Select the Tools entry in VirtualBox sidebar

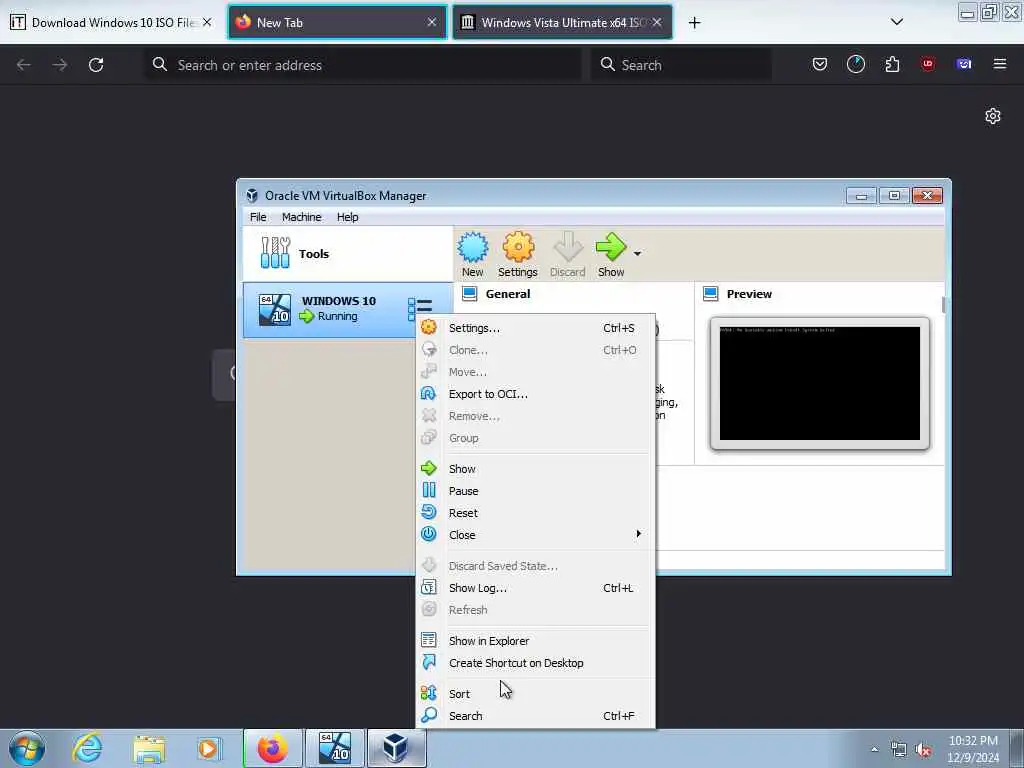point(347,254)
